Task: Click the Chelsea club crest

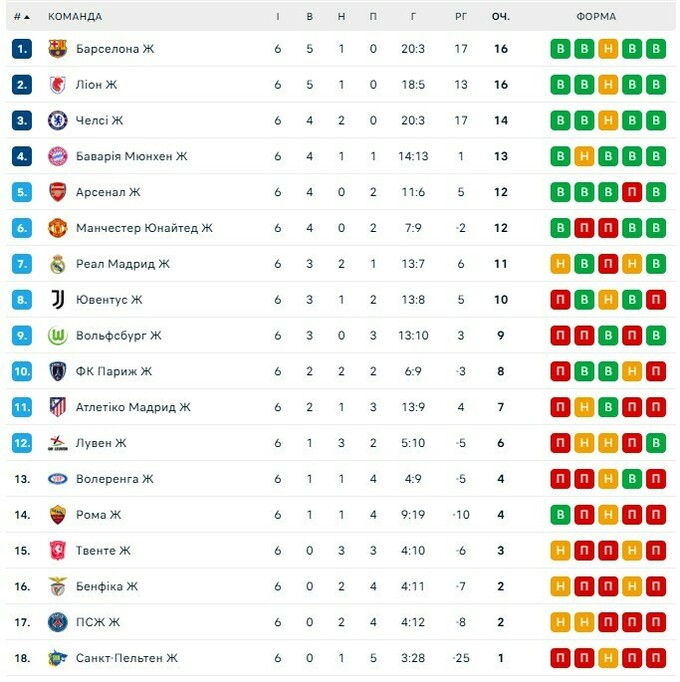Action: (x=57, y=121)
